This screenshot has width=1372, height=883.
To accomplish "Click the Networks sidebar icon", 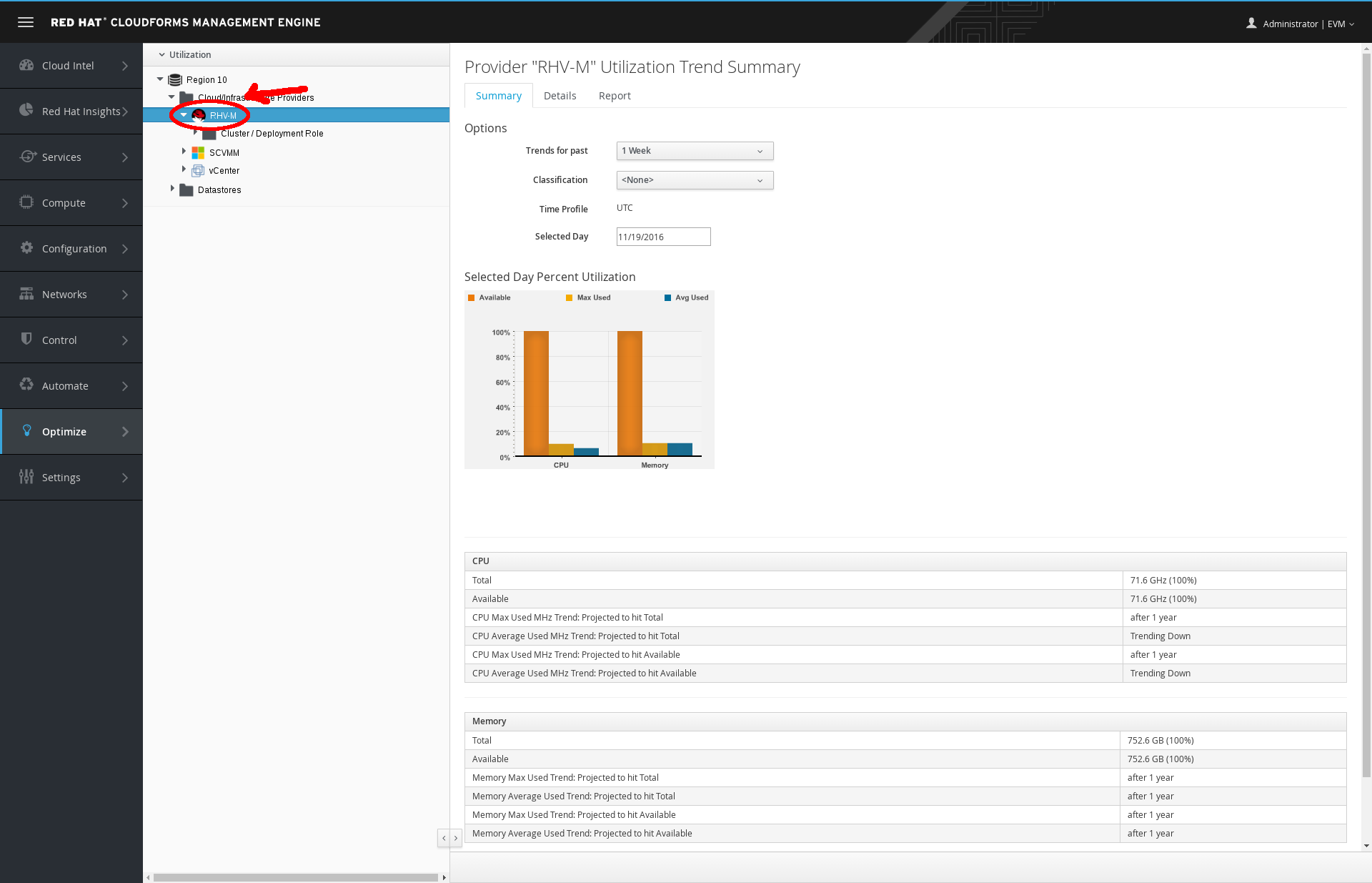I will pyautogui.click(x=26, y=294).
